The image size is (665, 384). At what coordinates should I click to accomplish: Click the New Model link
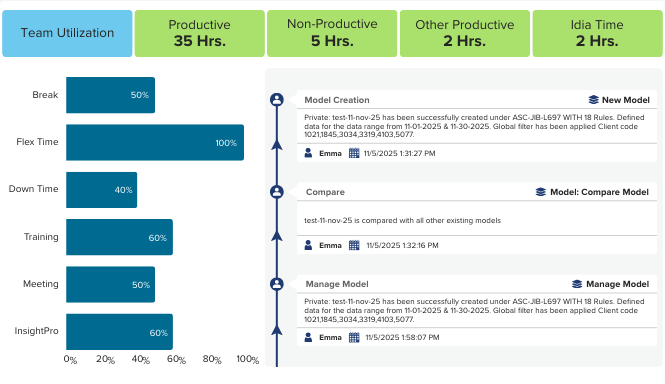coord(626,100)
